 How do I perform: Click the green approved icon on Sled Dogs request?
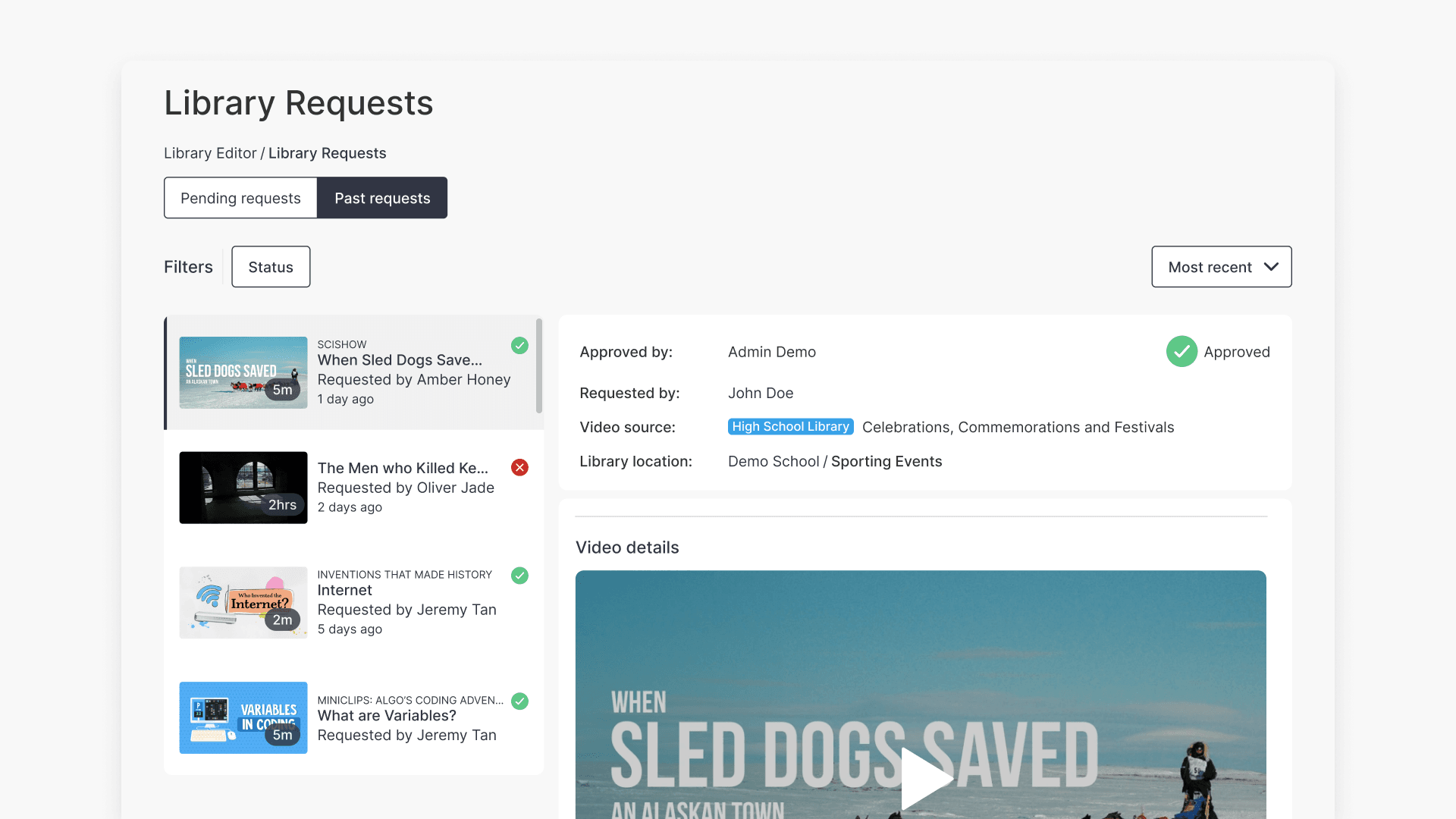[519, 346]
